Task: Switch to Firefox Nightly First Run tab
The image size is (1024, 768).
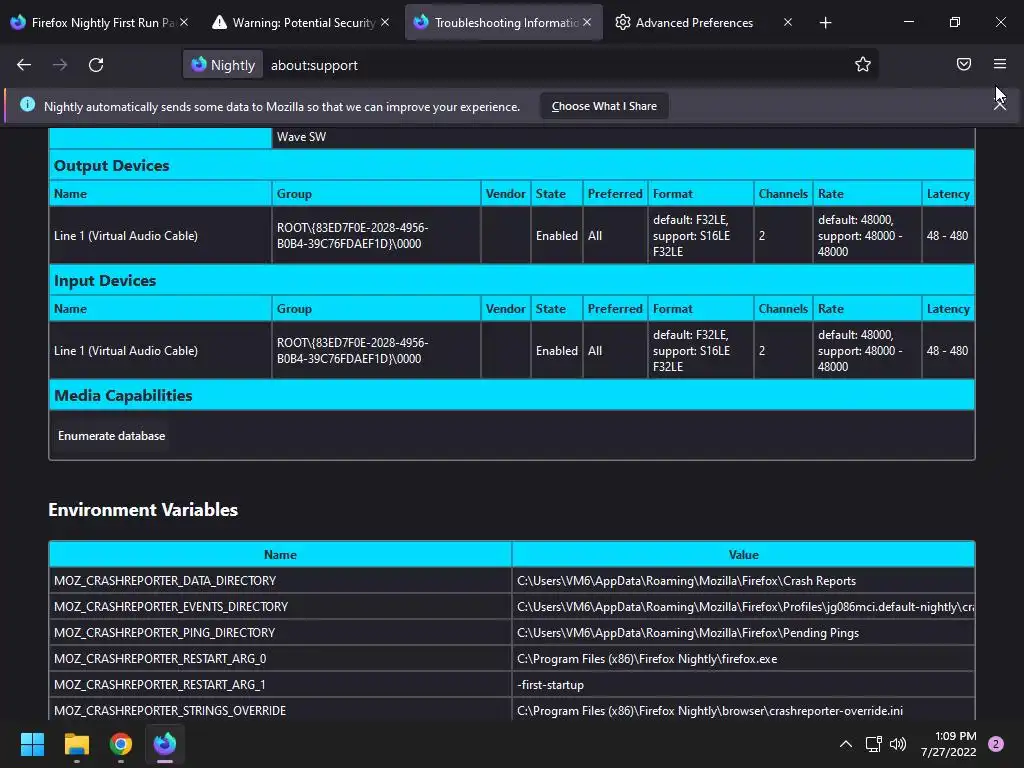Action: (x=98, y=23)
